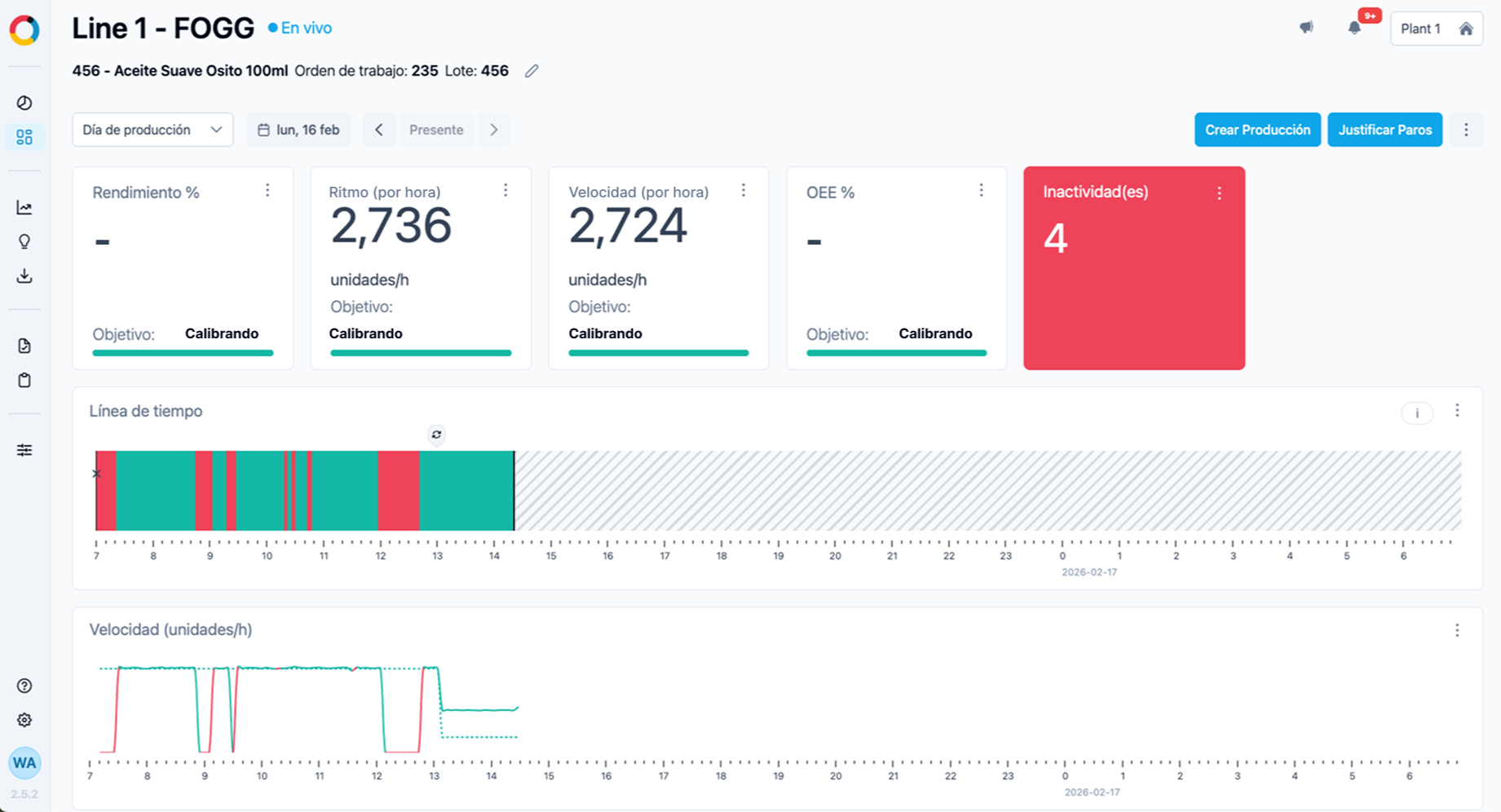Open the clipboard sidebar icon
This screenshot has width=1501, height=812.
click(24, 380)
